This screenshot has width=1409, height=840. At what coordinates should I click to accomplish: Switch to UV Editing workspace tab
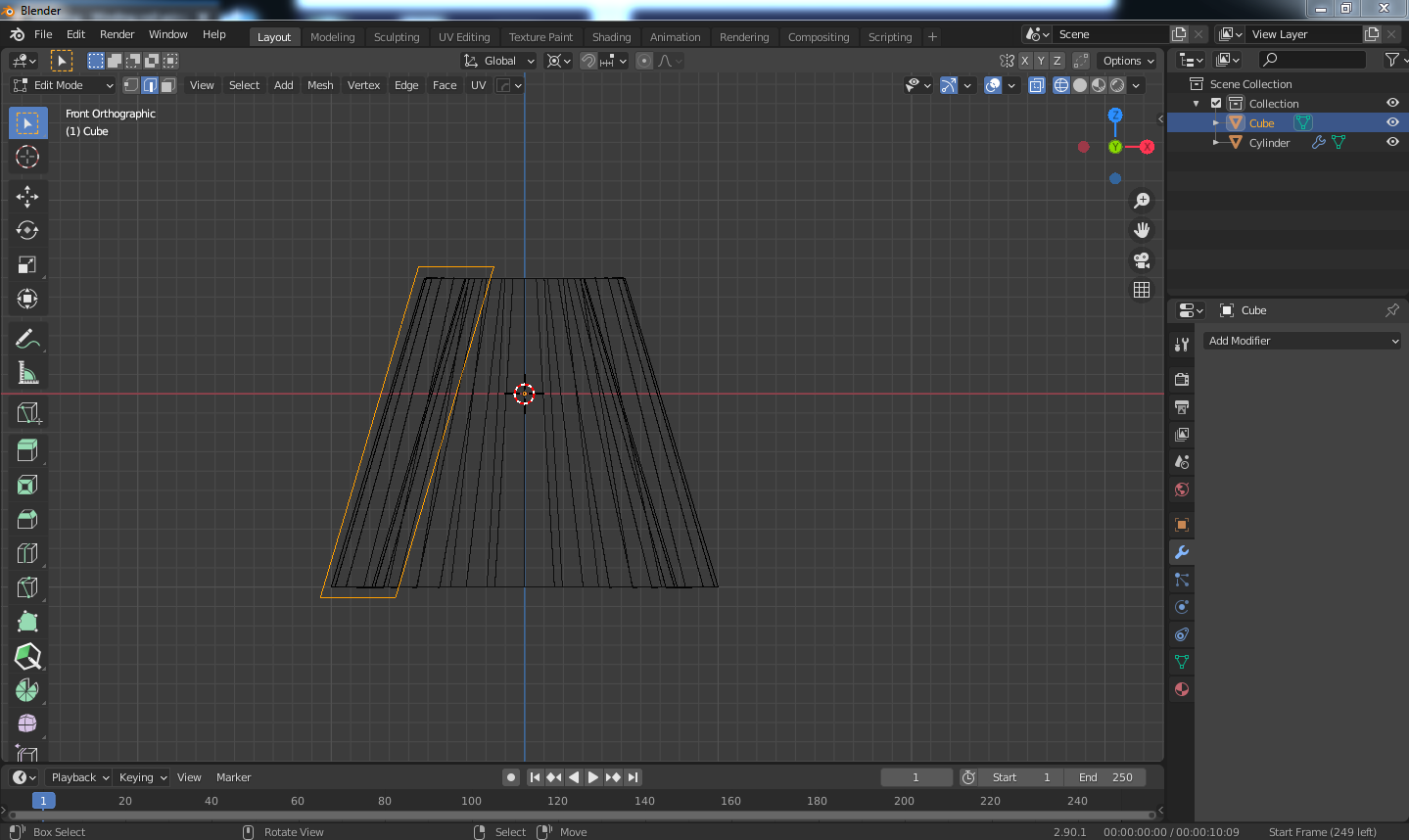click(x=464, y=37)
